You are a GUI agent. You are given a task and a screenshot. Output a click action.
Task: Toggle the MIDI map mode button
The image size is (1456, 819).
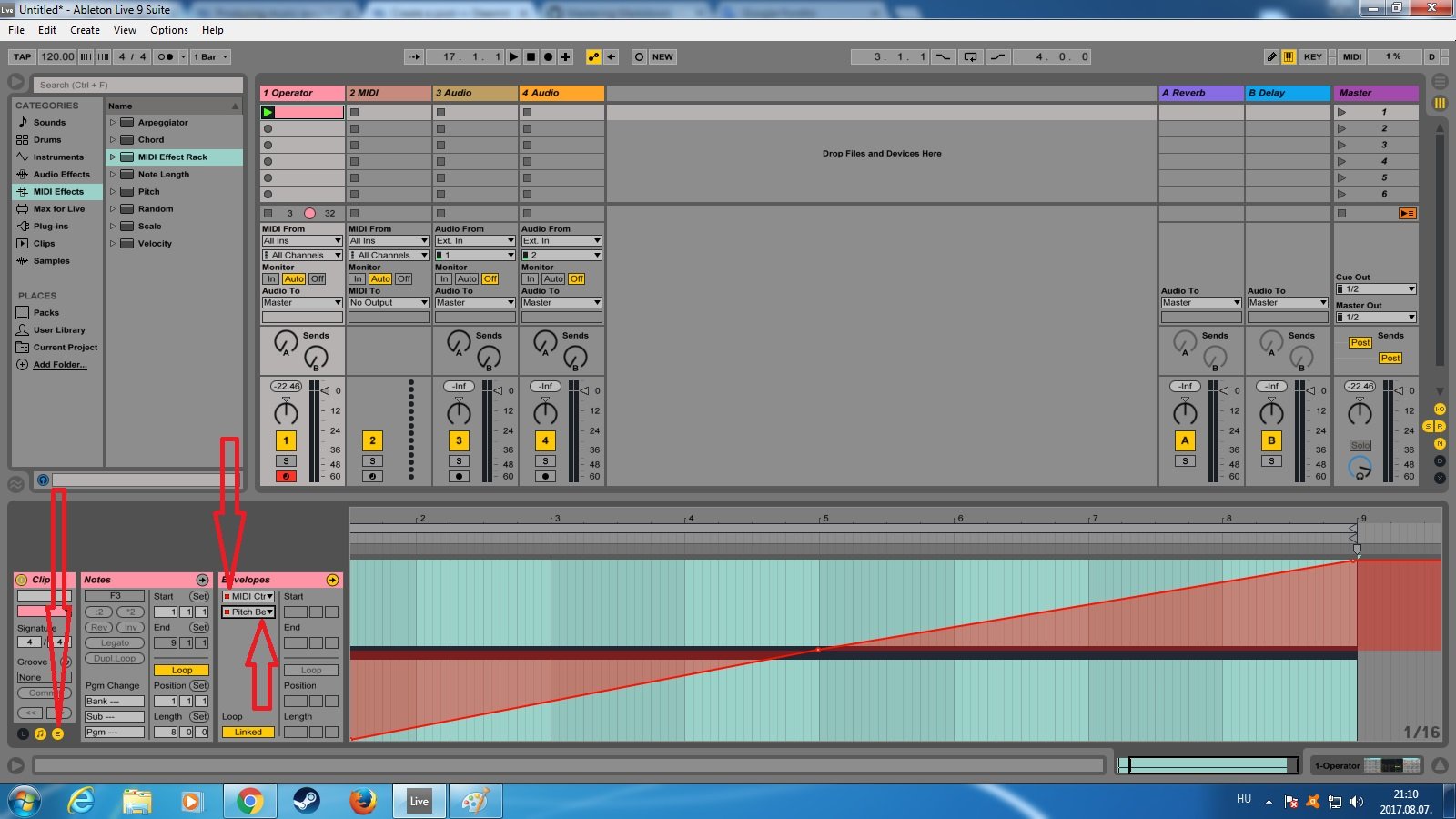pos(1352,56)
